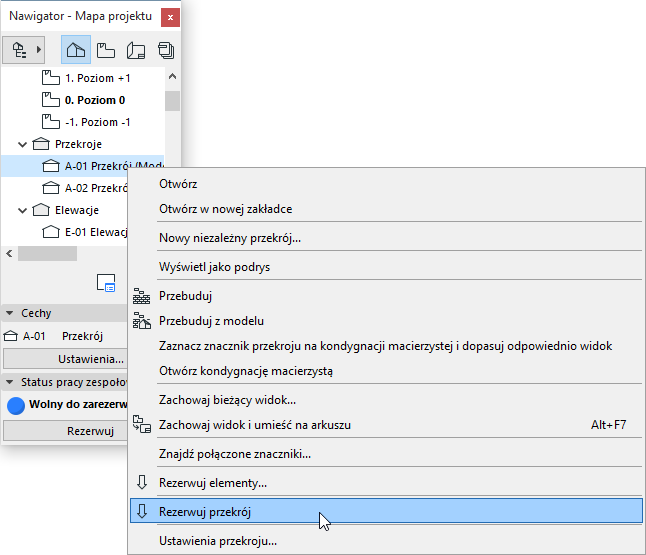646x555 pixels.
Task: Click the Przebuduj z modelu icon
Action: (x=141, y=321)
